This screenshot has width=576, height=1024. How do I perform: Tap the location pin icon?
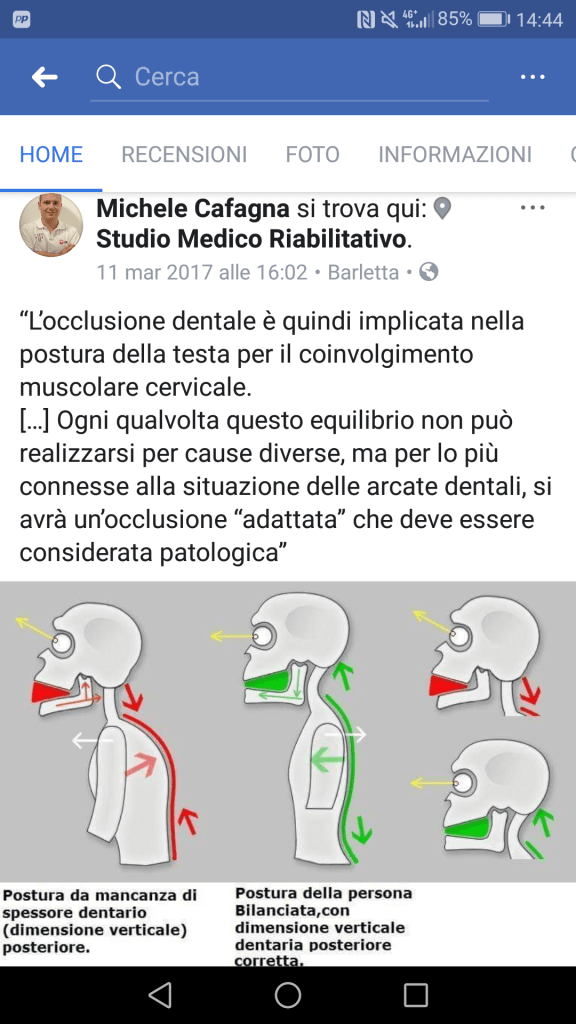443,209
